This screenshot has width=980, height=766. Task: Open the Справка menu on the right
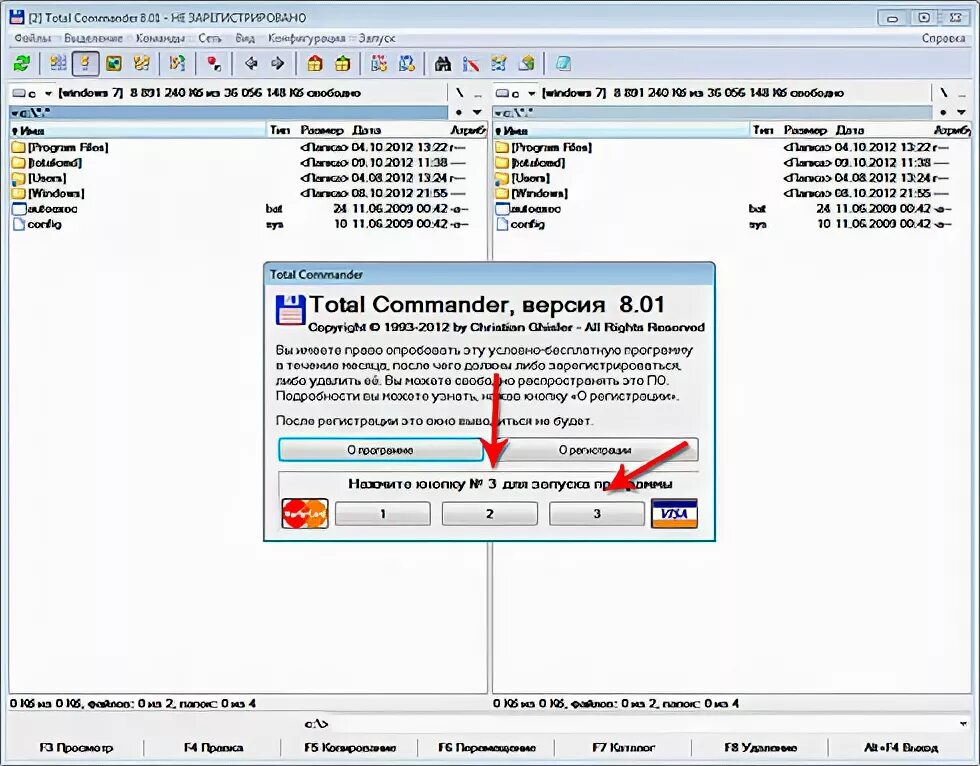click(943, 38)
